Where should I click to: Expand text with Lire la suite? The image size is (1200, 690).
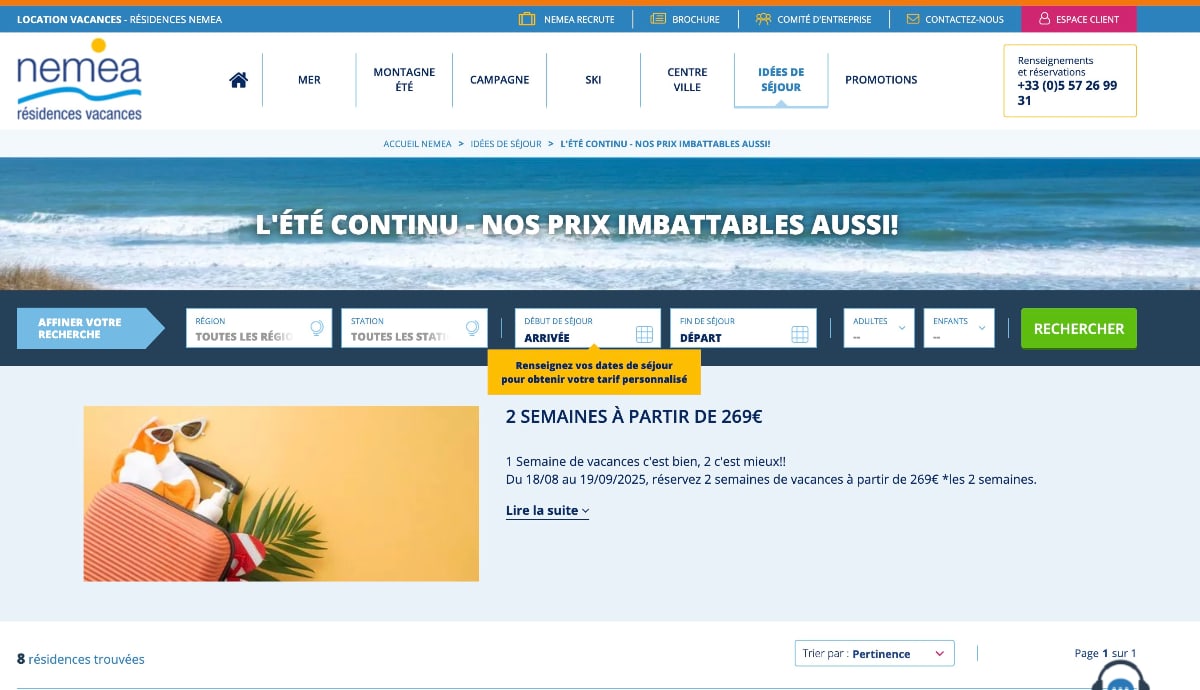[547, 511]
